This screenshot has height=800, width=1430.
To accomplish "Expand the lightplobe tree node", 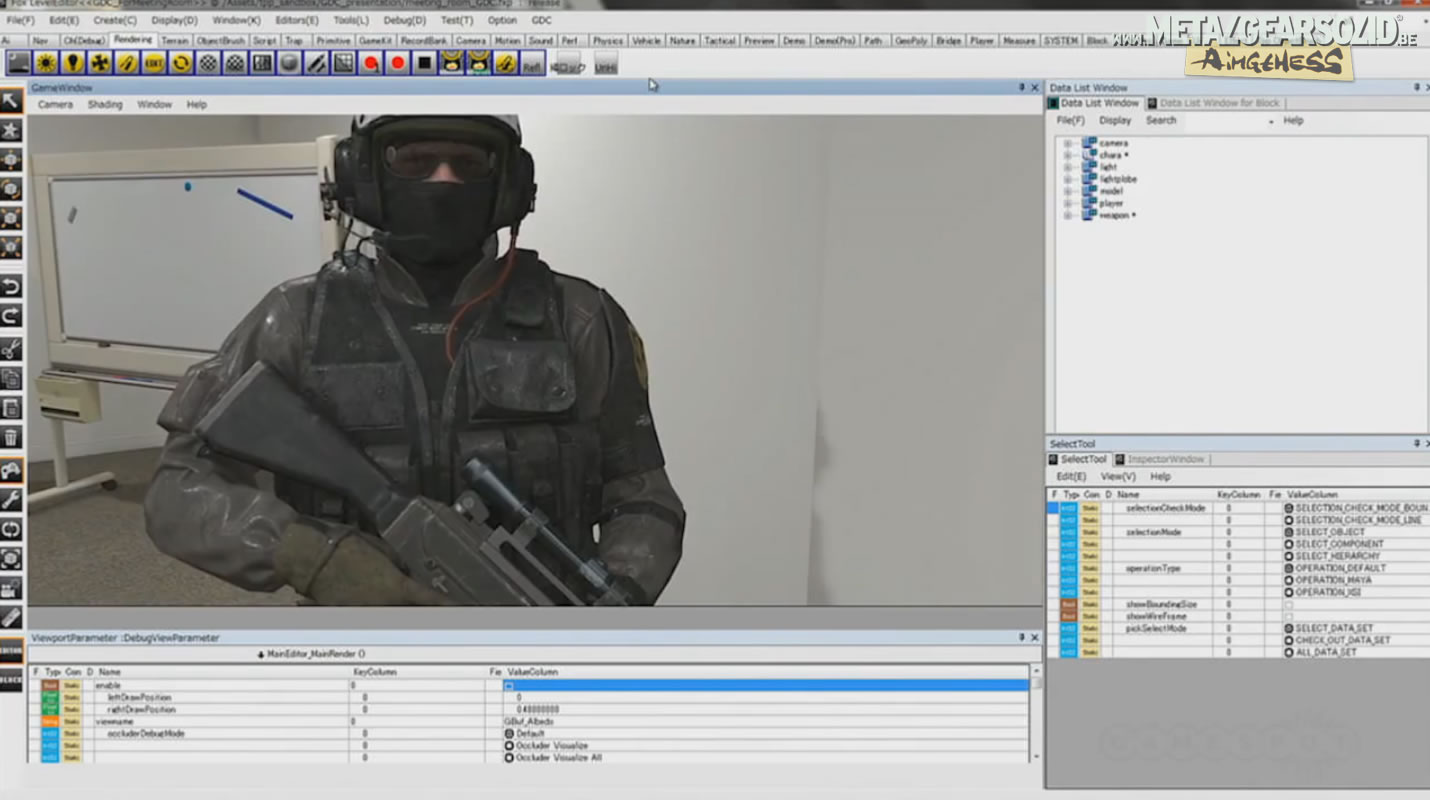I will pyautogui.click(x=1067, y=179).
